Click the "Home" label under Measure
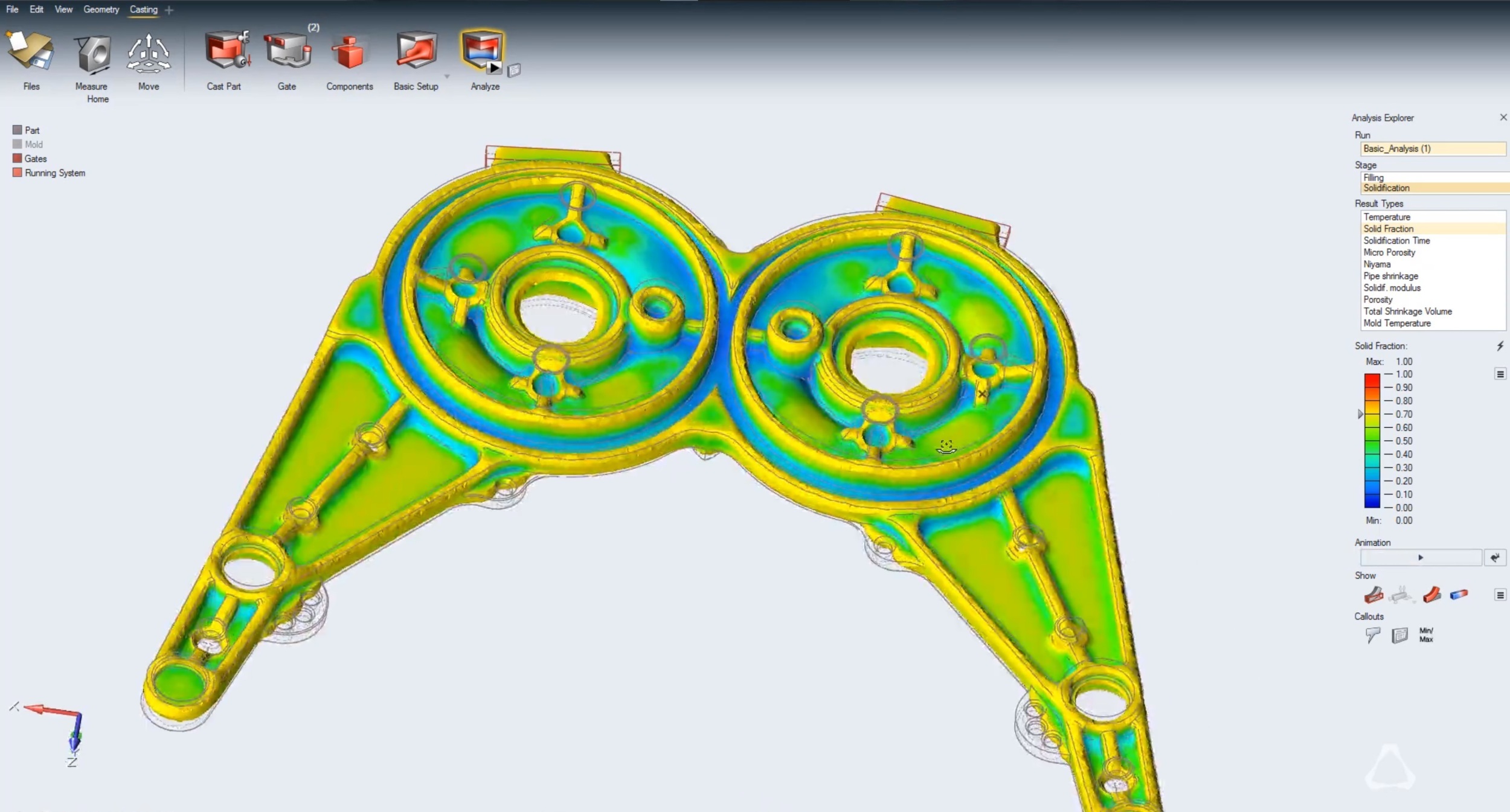 pos(98,99)
